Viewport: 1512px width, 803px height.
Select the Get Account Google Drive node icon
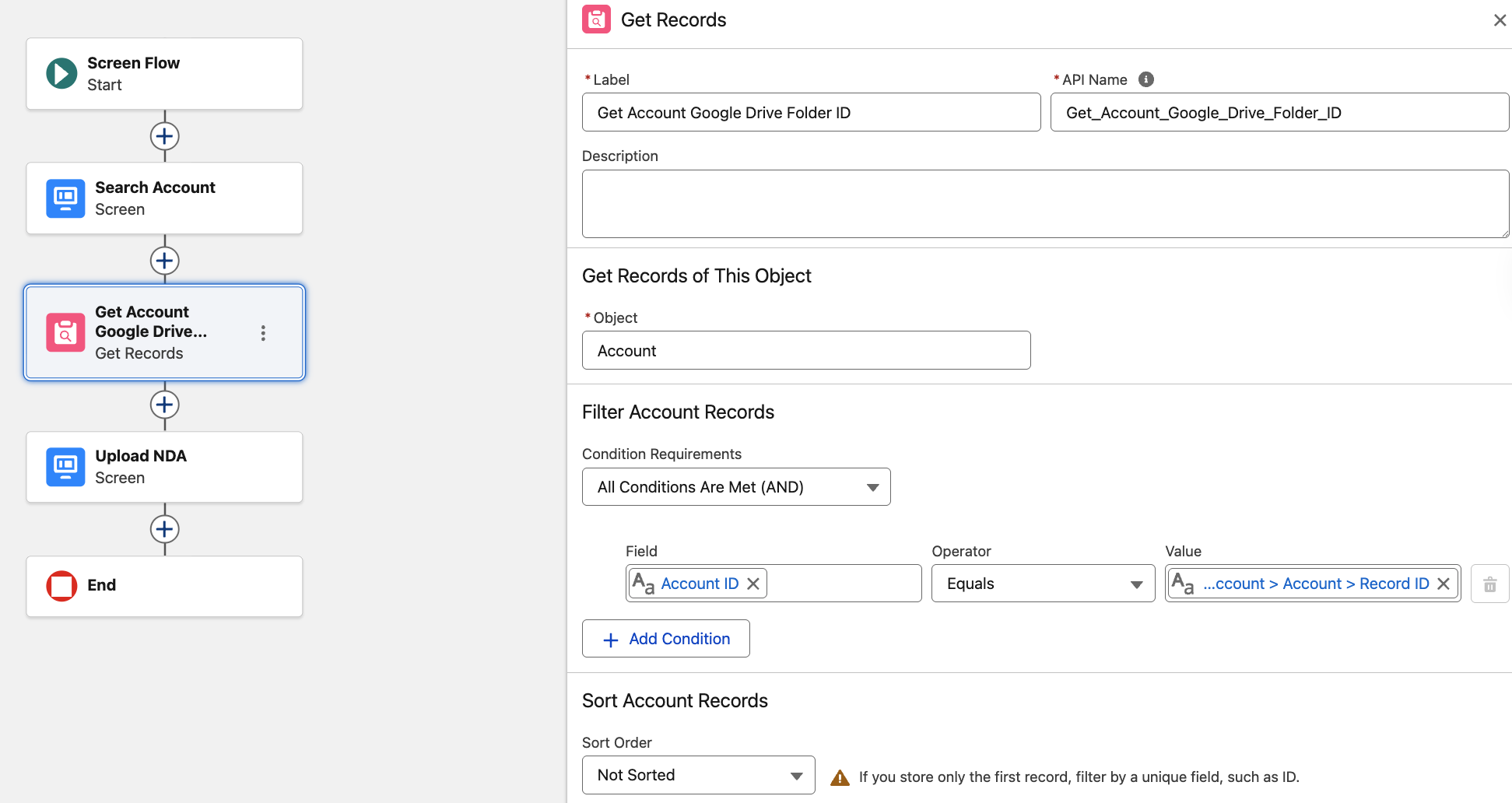pyautogui.click(x=65, y=332)
